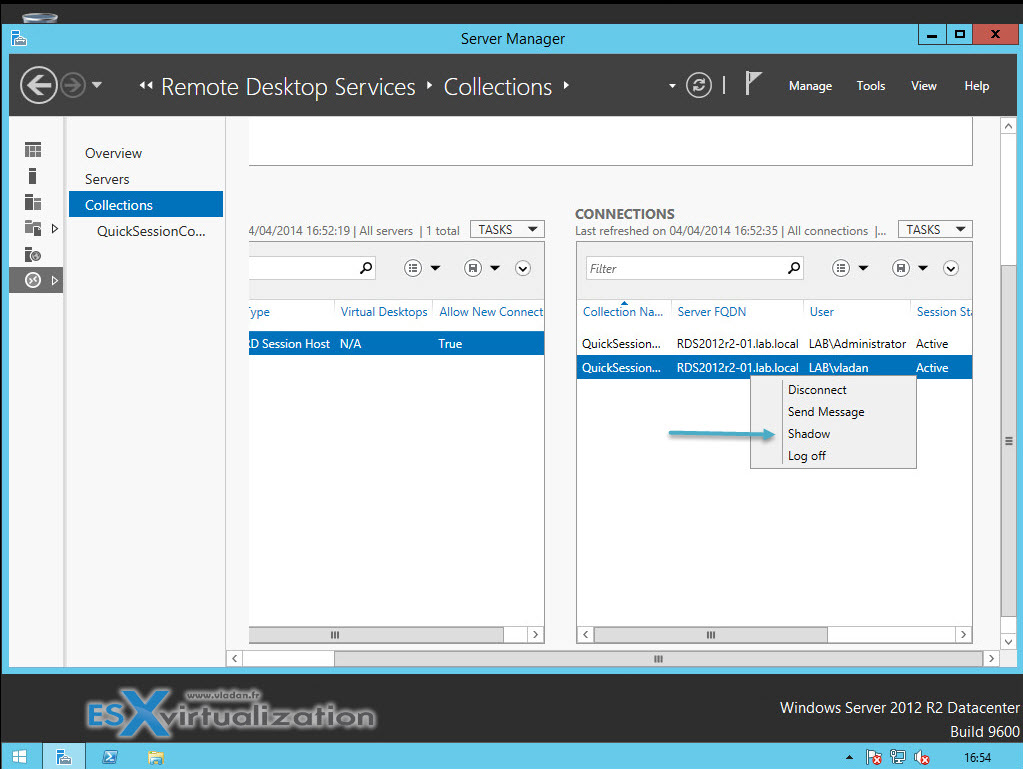
Task: Select Overview in the navigation pane
Action: pos(114,153)
